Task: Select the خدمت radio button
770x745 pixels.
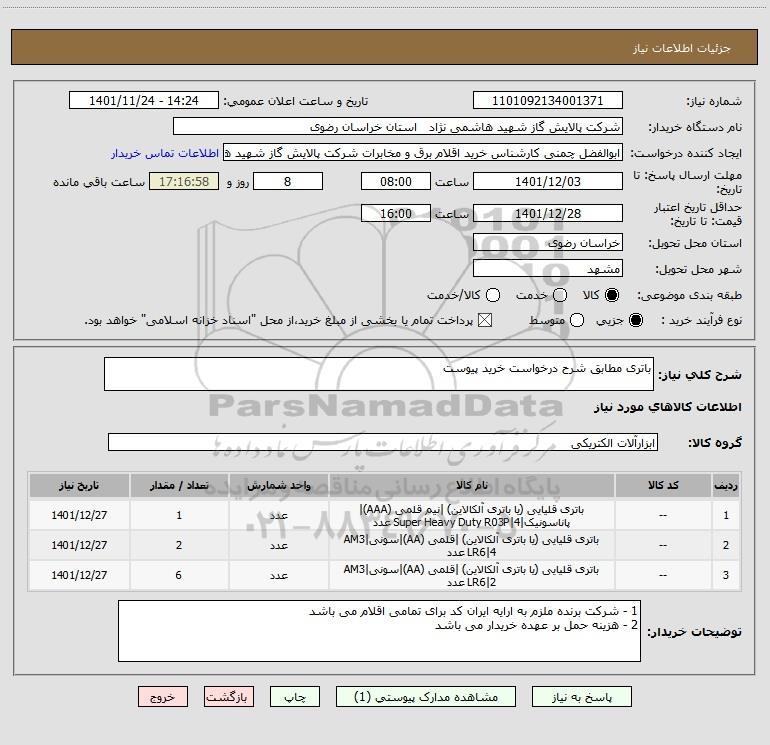Action: pyautogui.click(x=560, y=295)
